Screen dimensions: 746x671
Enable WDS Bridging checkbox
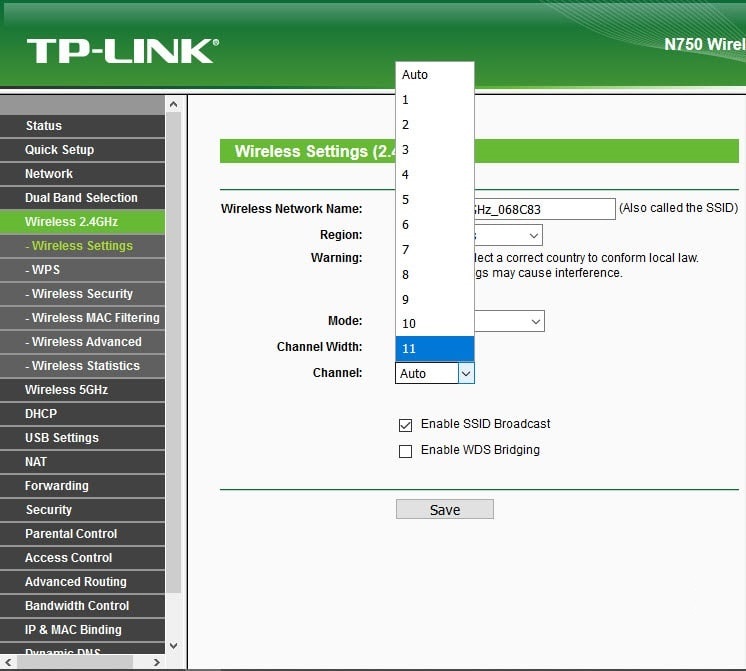[405, 451]
